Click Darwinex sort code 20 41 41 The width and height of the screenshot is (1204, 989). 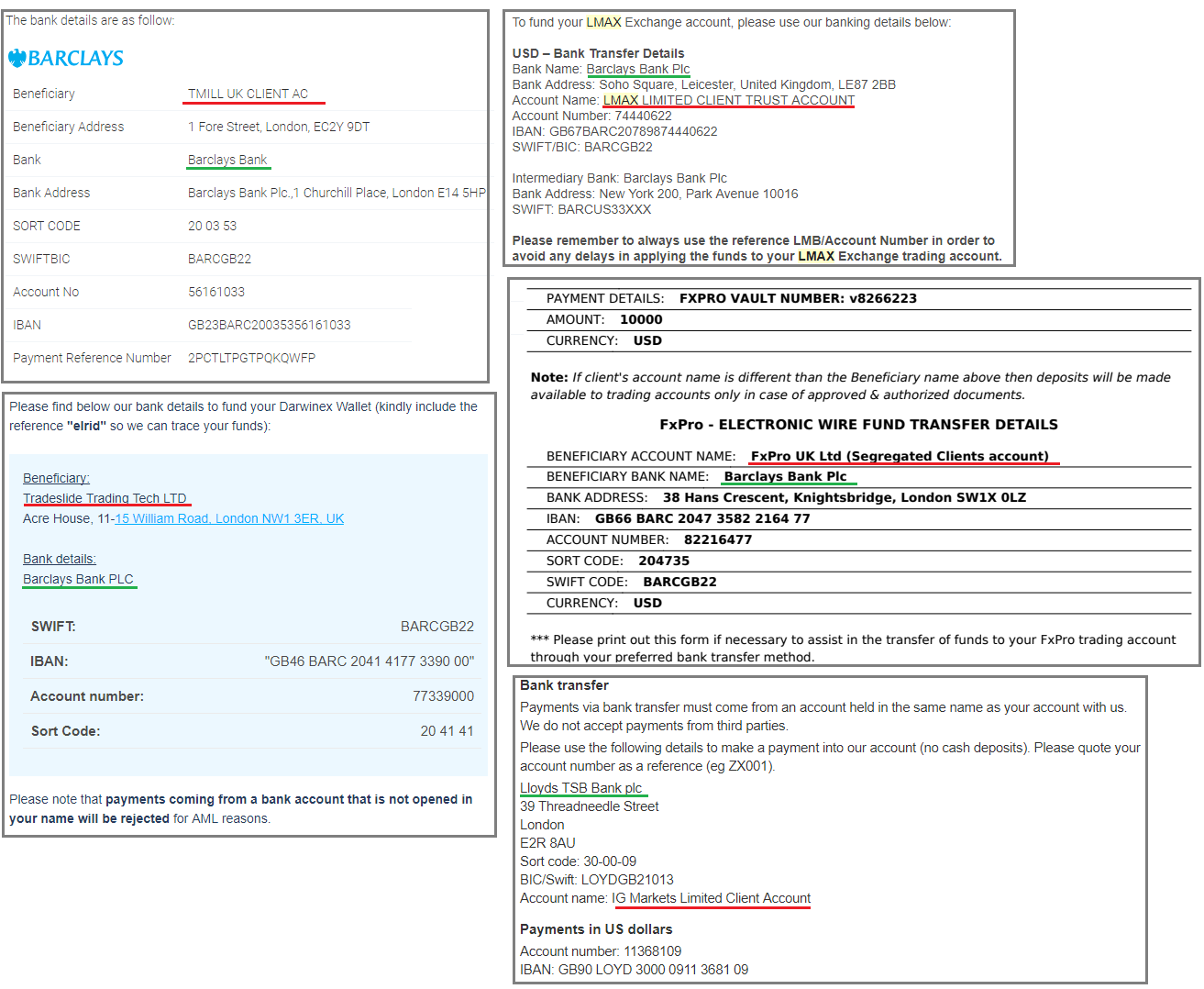pyautogui.click(x=447, y=731)
